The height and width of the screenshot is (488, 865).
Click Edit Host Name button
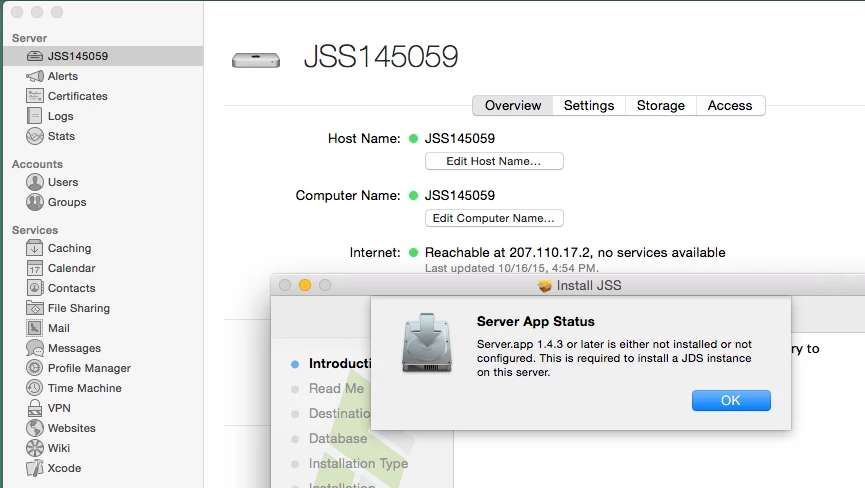(x=494, y=161)
